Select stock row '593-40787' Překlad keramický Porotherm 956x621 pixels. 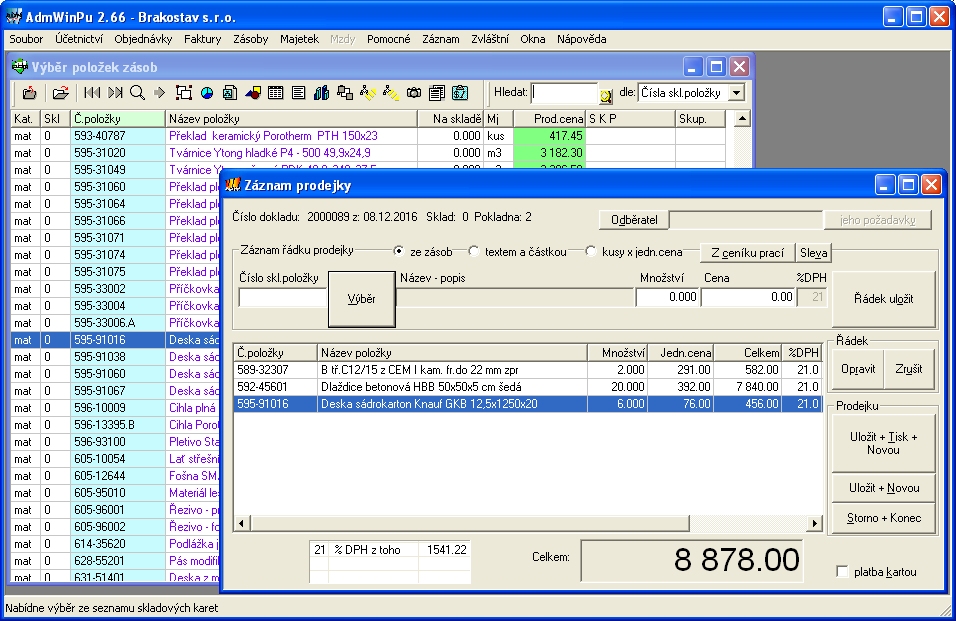coord(368,136)
